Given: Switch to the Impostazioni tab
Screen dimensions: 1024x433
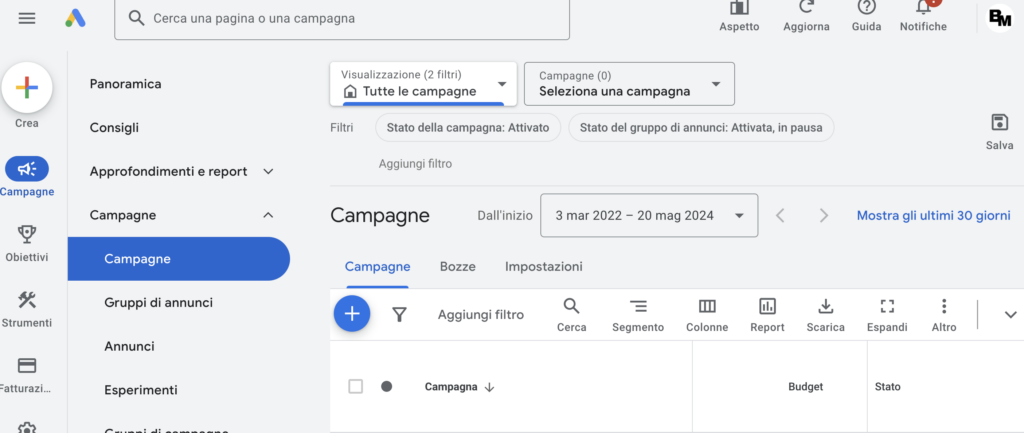Looking at the screenshot, I should tap(543, 267).
